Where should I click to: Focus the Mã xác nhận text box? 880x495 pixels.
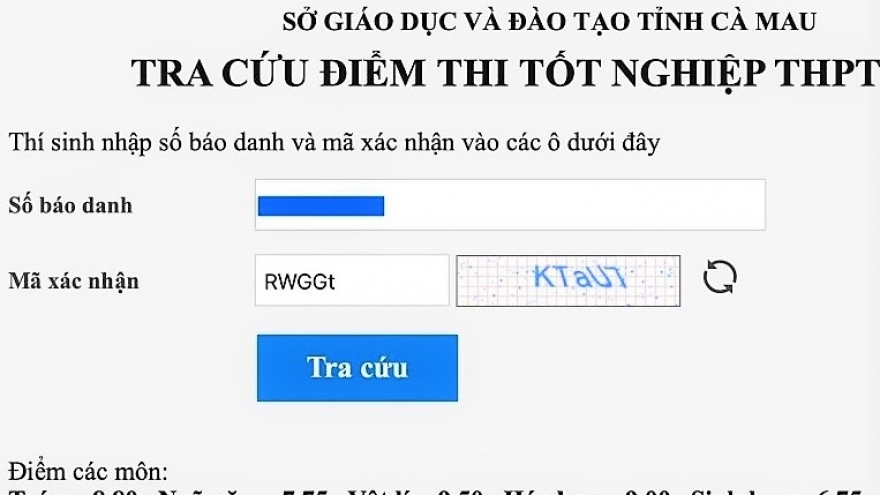click(x=352, y=281)
